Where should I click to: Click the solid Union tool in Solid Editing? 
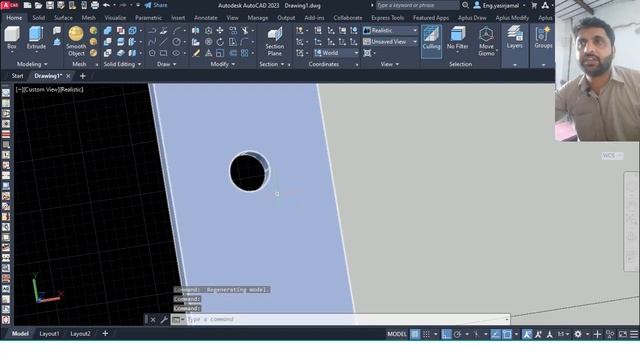pyautogui.click(x=108, y=31)
